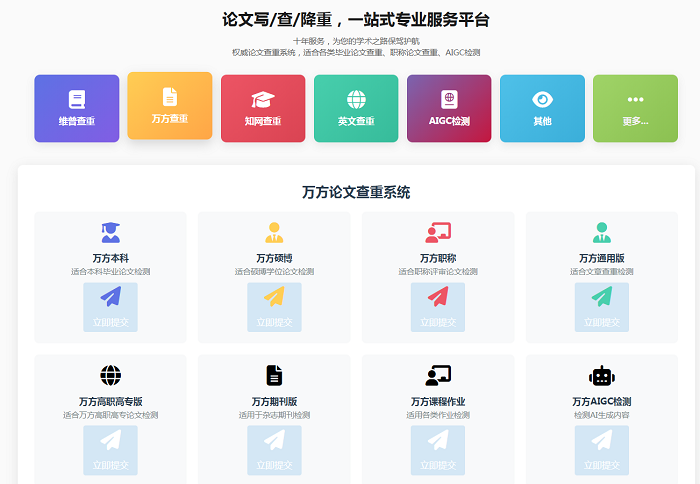Open the 更多... green category card
700x484 pixels.
tap(636, 108)
